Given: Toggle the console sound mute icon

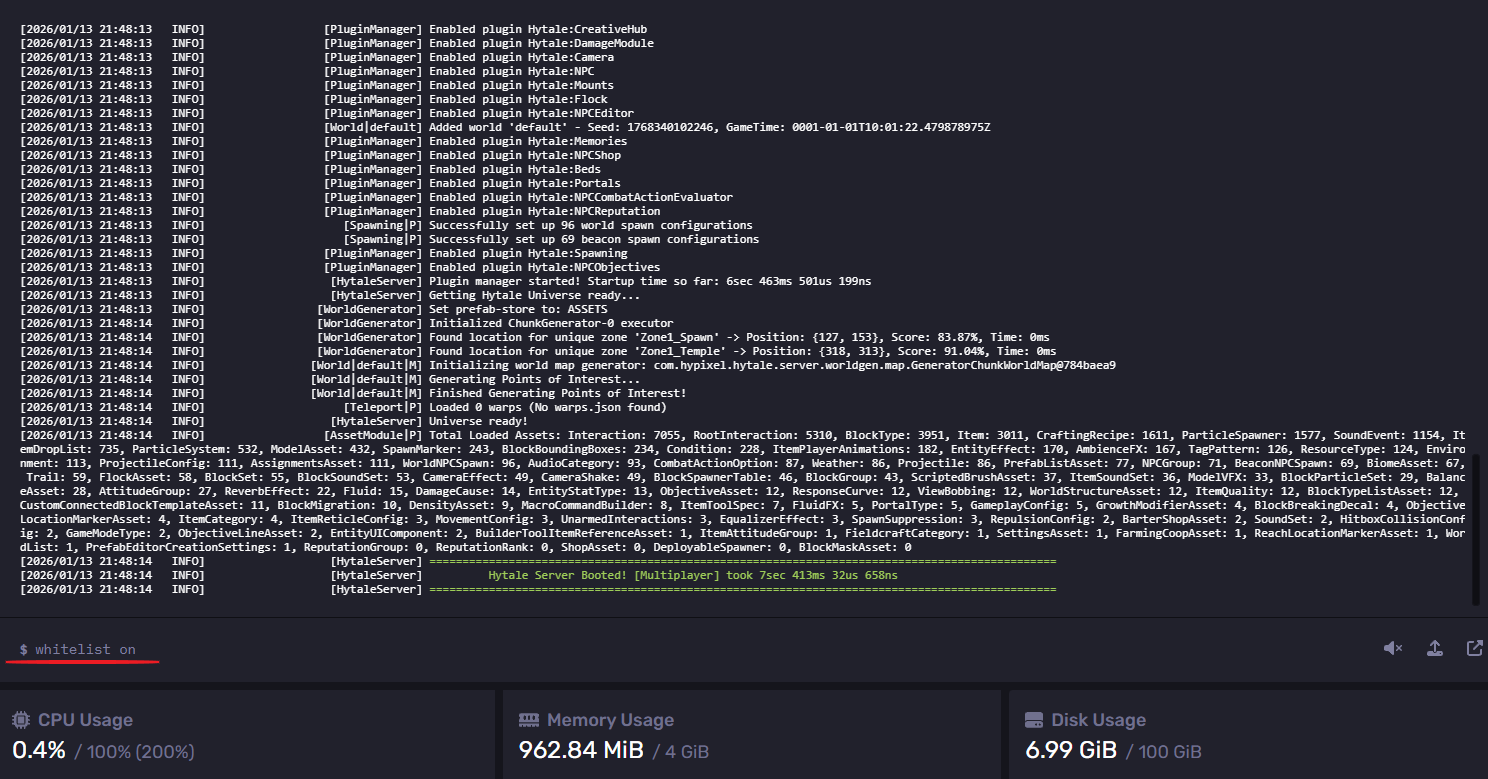Looking at the screenshot, I should (1393, 648).
